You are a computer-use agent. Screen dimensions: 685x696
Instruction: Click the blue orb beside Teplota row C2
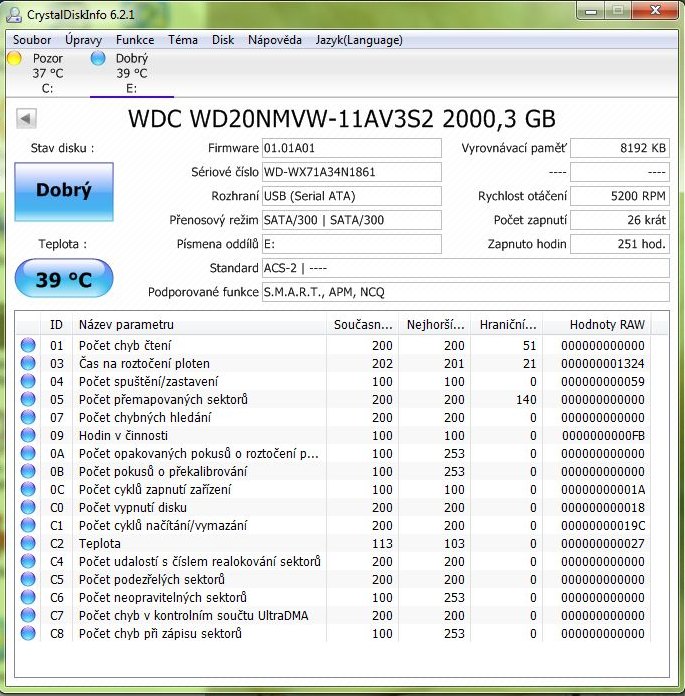click(28, 543)
